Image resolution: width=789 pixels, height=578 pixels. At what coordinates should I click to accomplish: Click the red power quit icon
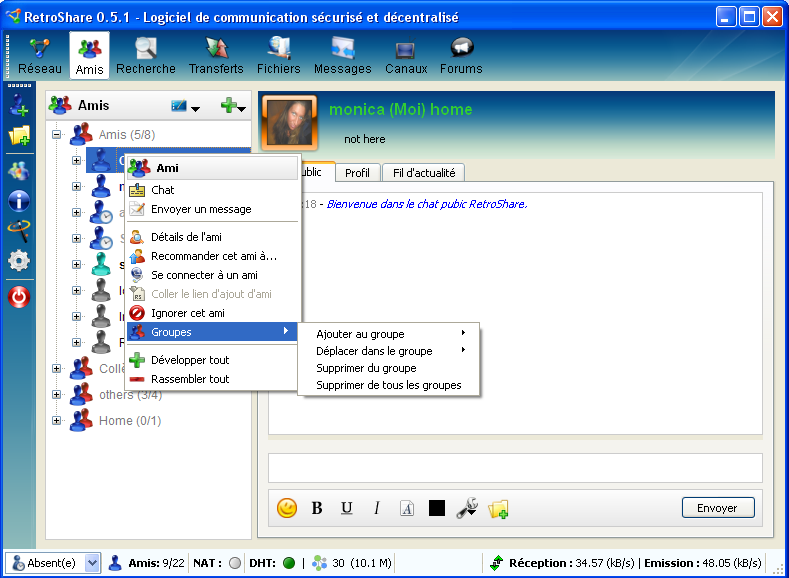[19, 297]
